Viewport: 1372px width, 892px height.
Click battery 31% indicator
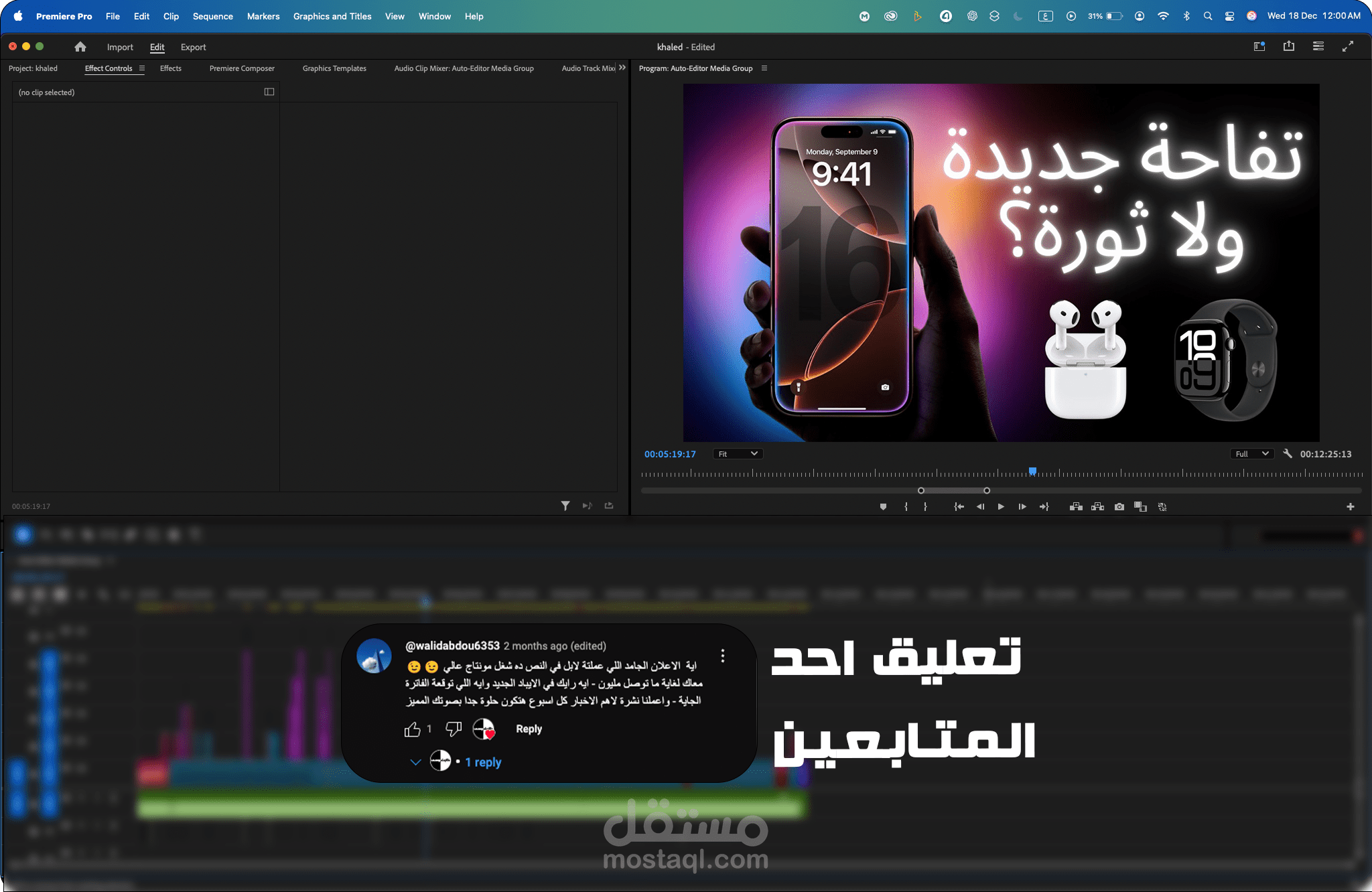point(1105,16)
